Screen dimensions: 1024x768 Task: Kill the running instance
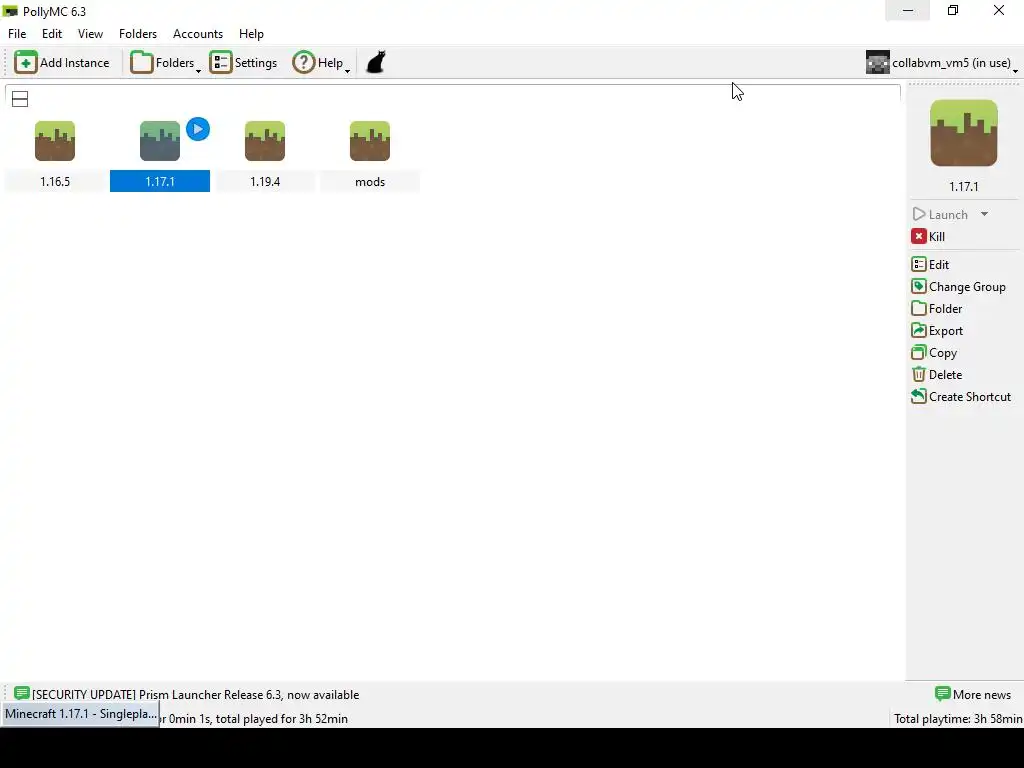pos(928,236)
